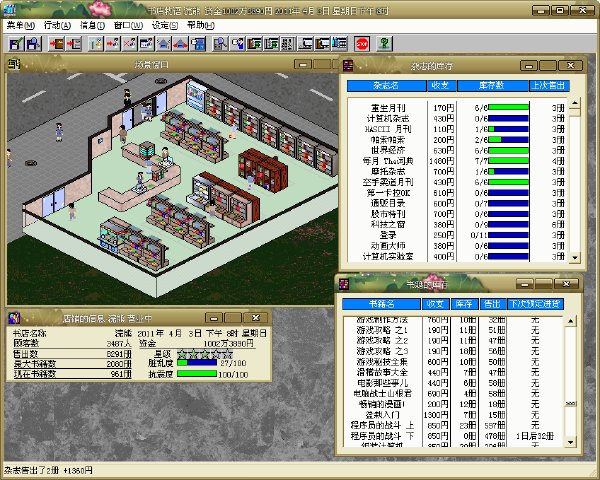The image size is (600, 480).
Task: Click magazine list scroll down arrow
Action: click(x=574, y=258)
